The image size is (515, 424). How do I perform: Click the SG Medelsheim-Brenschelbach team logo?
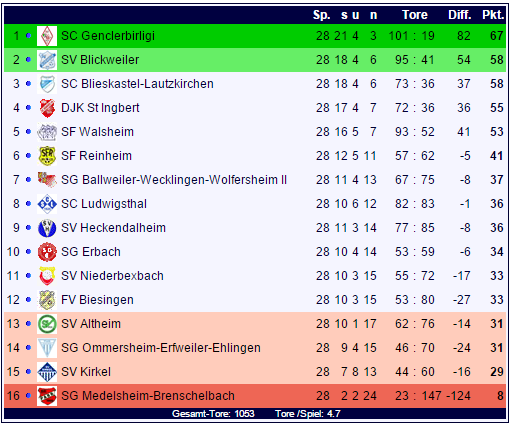coord(47,396)
